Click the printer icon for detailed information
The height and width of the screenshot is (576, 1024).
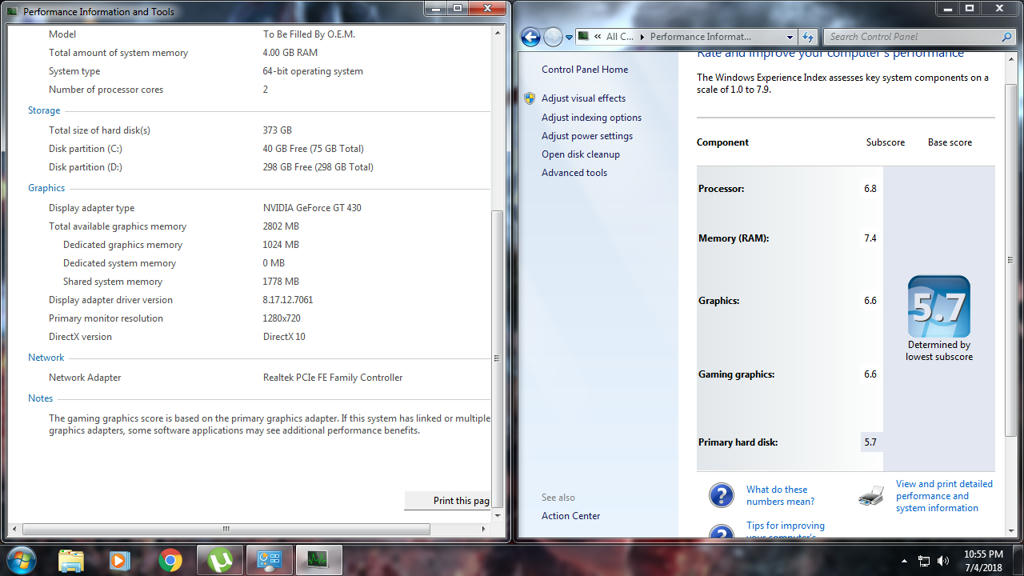(x=871, y=496)
